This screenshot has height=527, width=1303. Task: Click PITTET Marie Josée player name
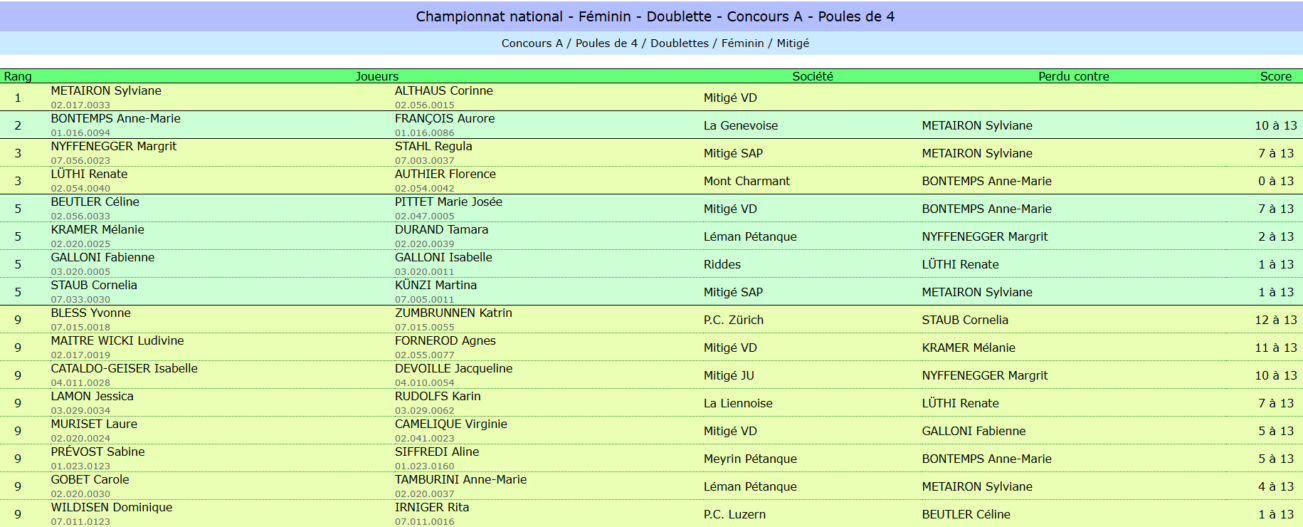[x=449, y=202]
